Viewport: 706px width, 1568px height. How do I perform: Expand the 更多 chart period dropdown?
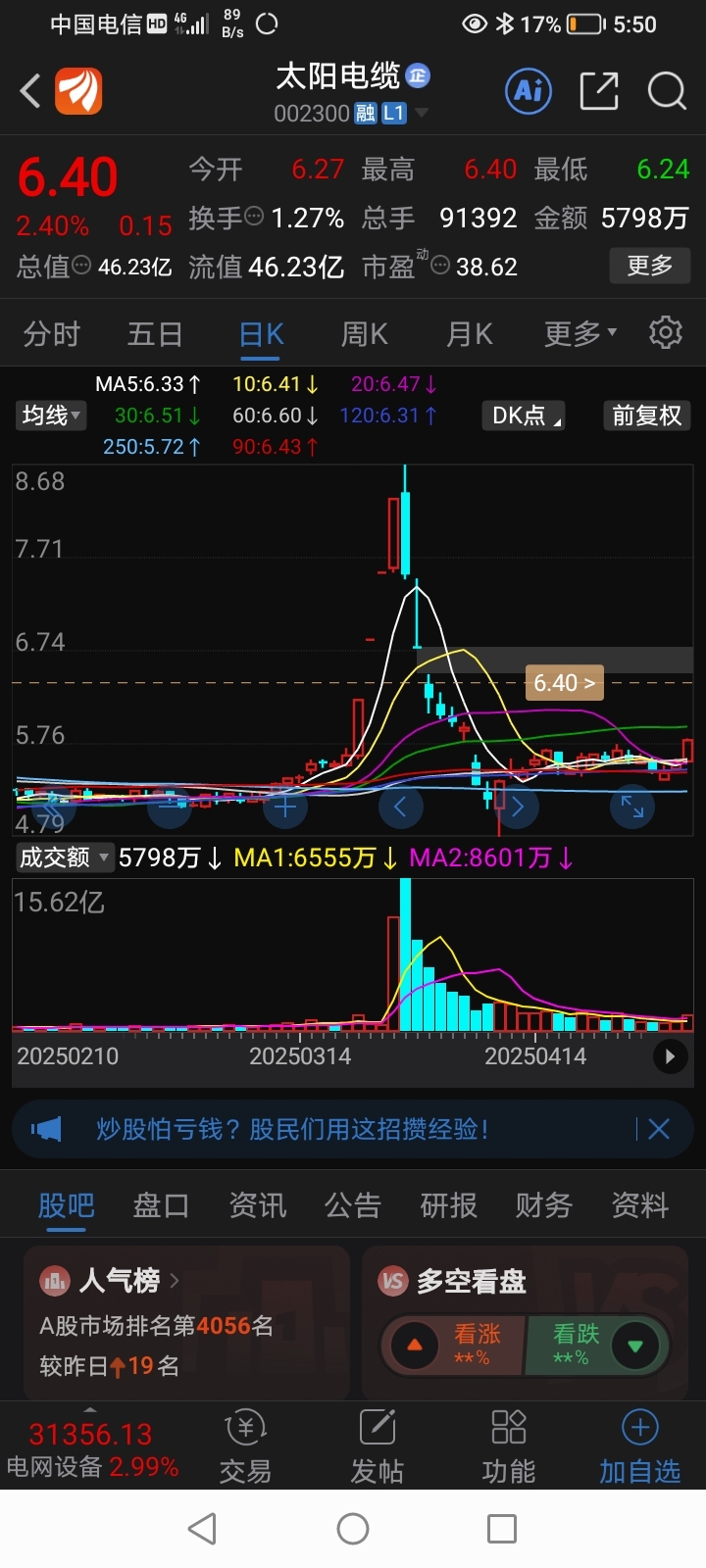pos(580,333)
